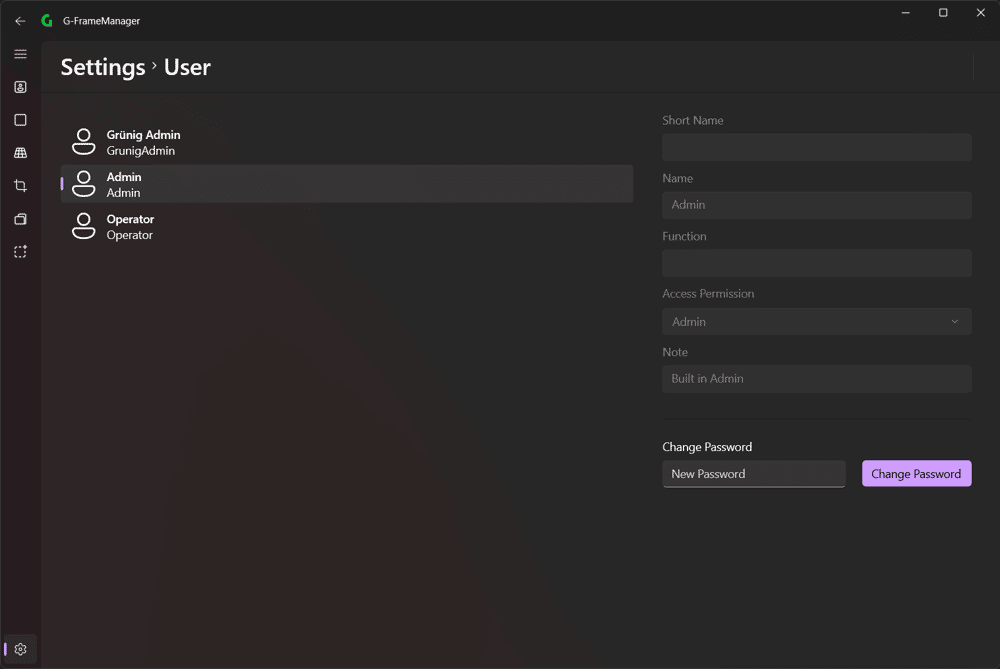Close the G-FrameManager window
This screenshot has height=669, width=1000.
(x=981, y=13)
